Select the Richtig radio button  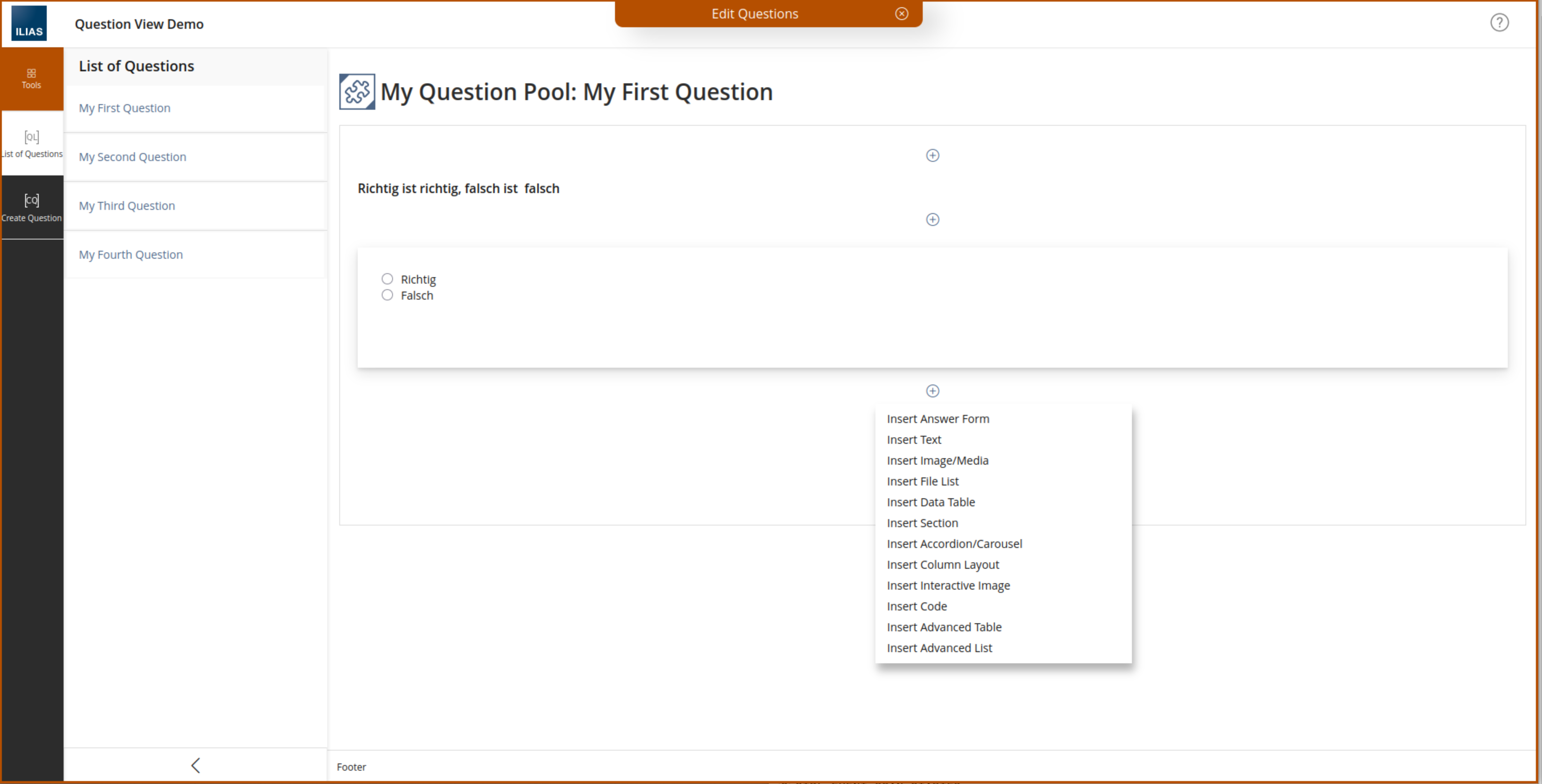click(x=387, y=279)
